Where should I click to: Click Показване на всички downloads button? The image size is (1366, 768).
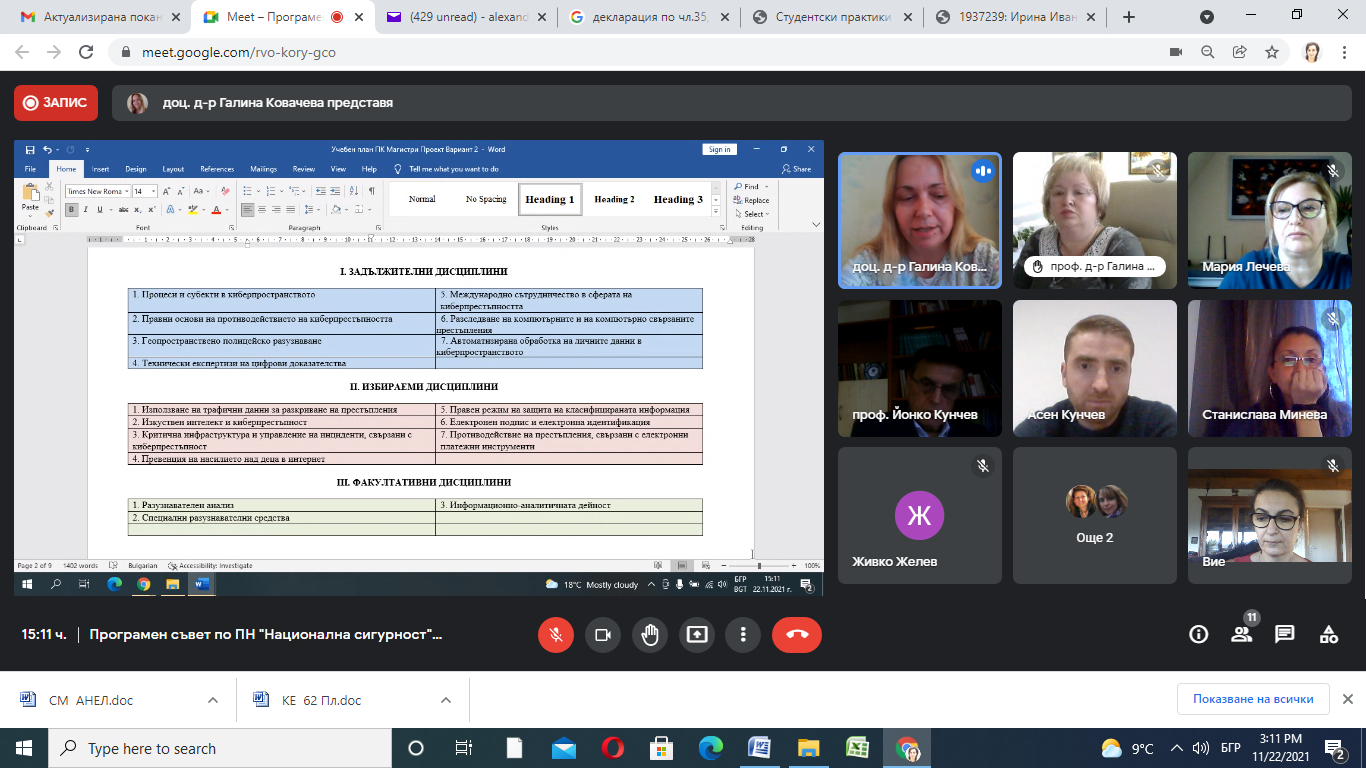[x=1253, y=699]
